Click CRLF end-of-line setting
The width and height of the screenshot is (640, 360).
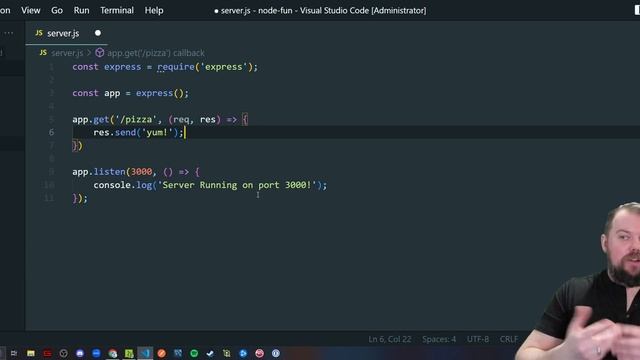[509, 339]
